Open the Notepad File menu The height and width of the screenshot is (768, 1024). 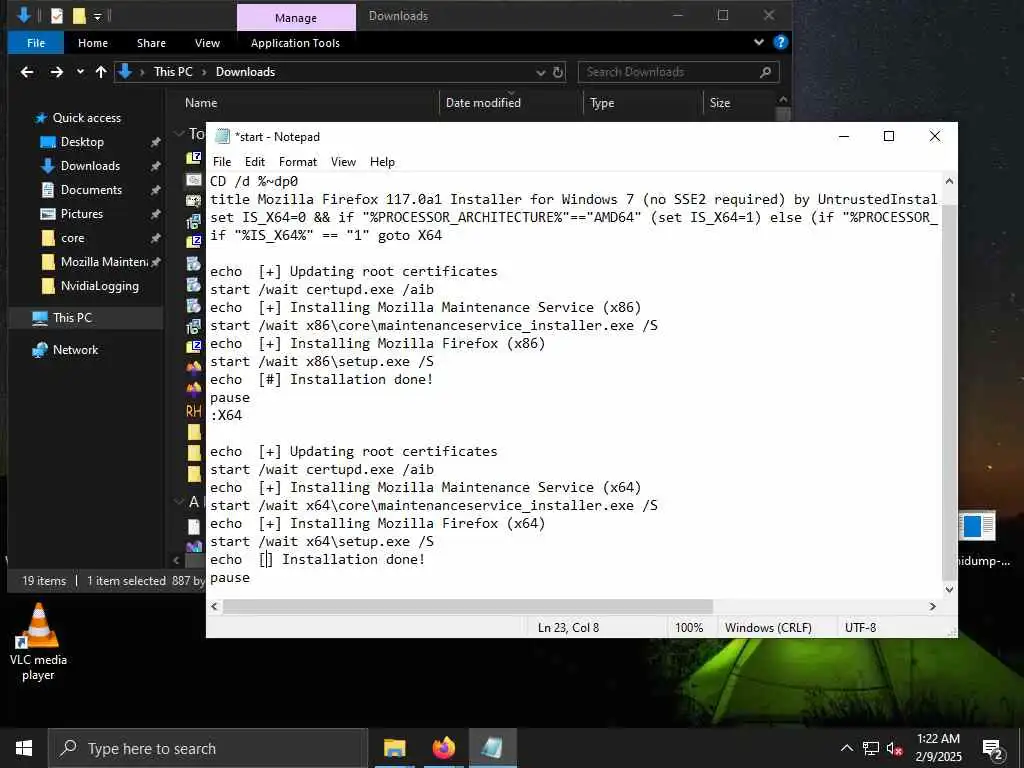pos(221,161)
